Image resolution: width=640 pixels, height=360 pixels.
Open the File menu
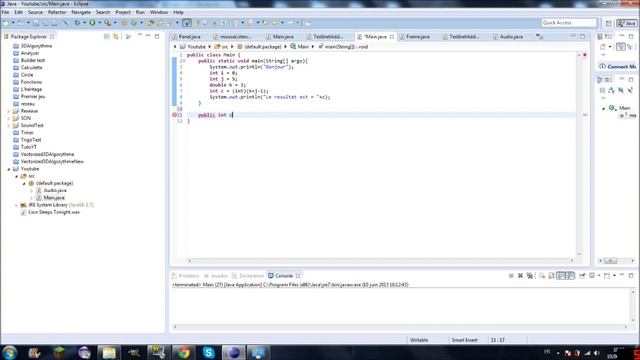[5, 12]
